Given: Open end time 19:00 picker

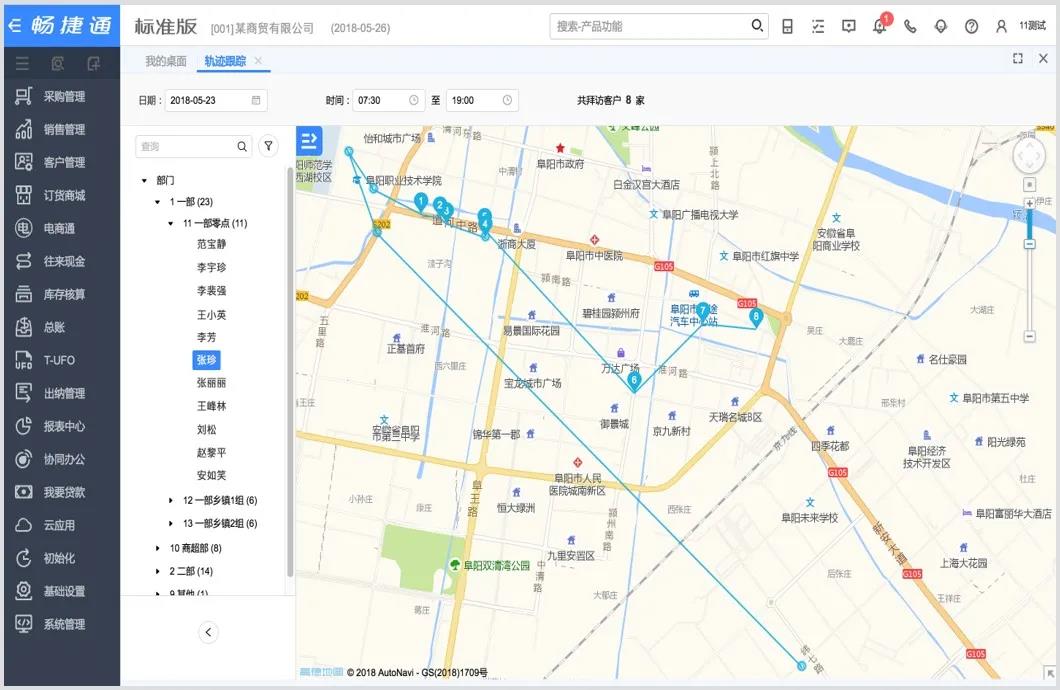Looking at the screenshot, I should [482, 100].
